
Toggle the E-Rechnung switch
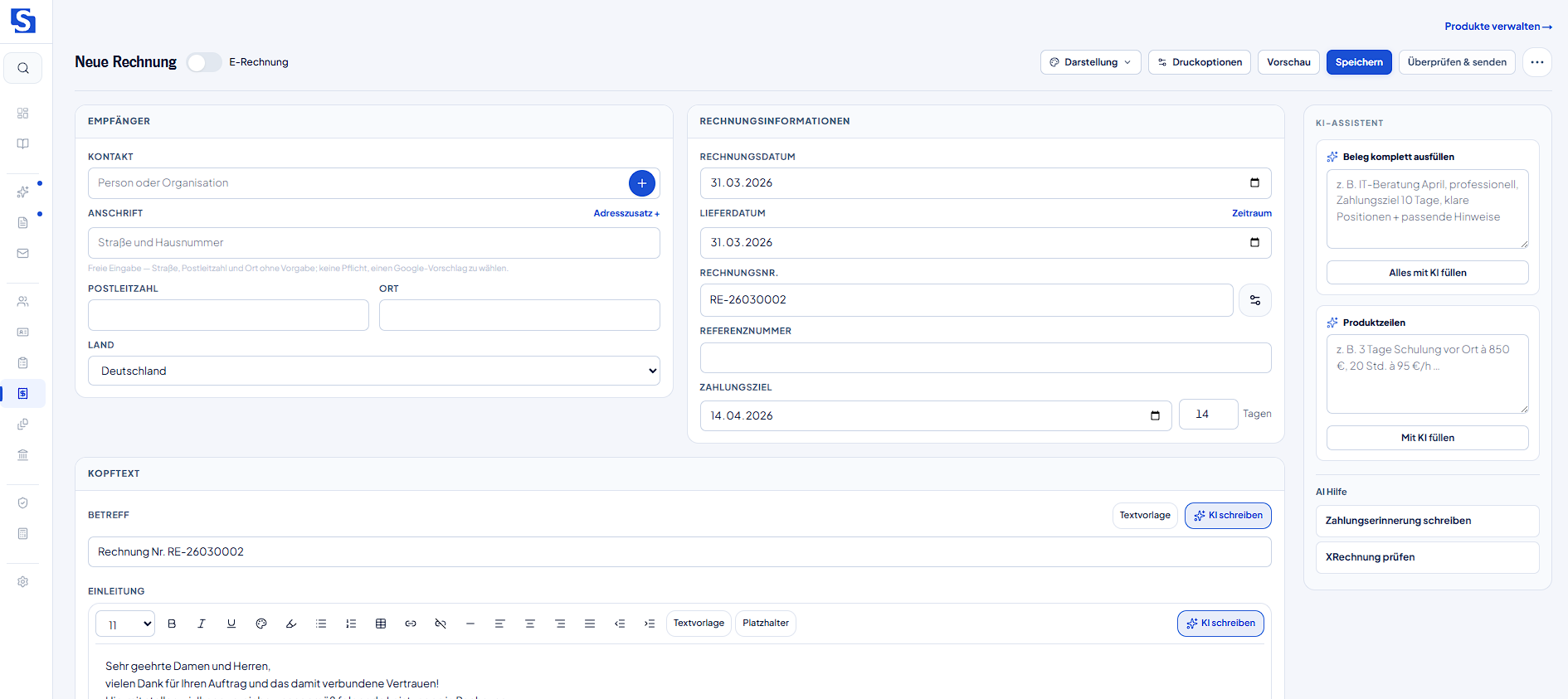pos(203,62)
